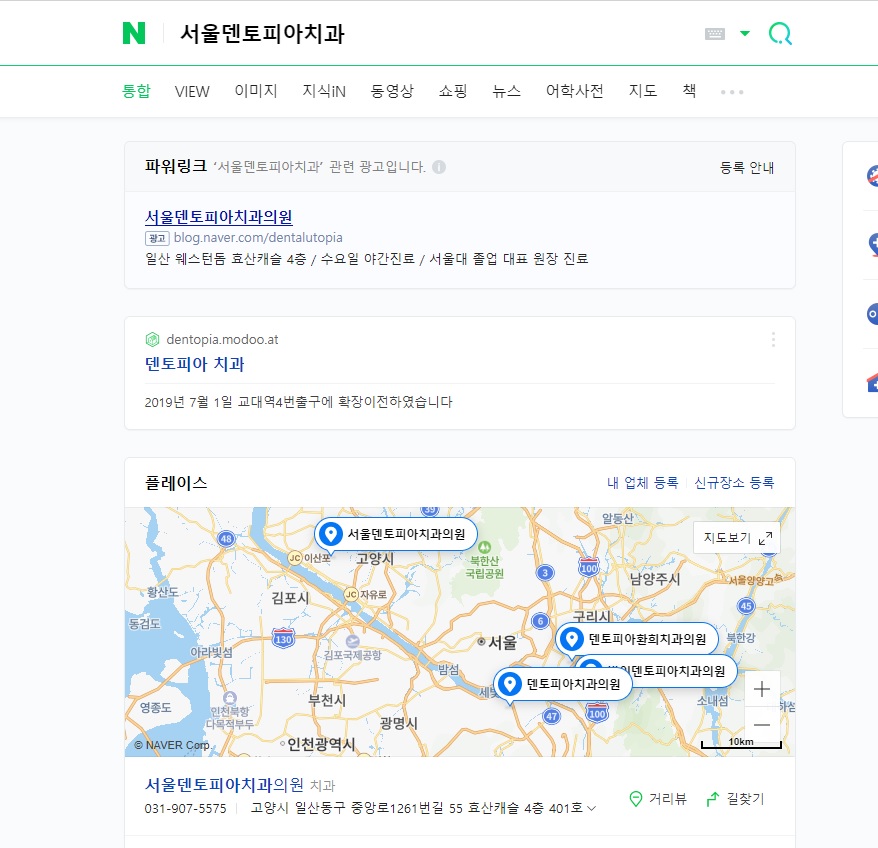878x848 pixels.
Task: Click the 내 업체 등록 link
Action: point(642,483)
